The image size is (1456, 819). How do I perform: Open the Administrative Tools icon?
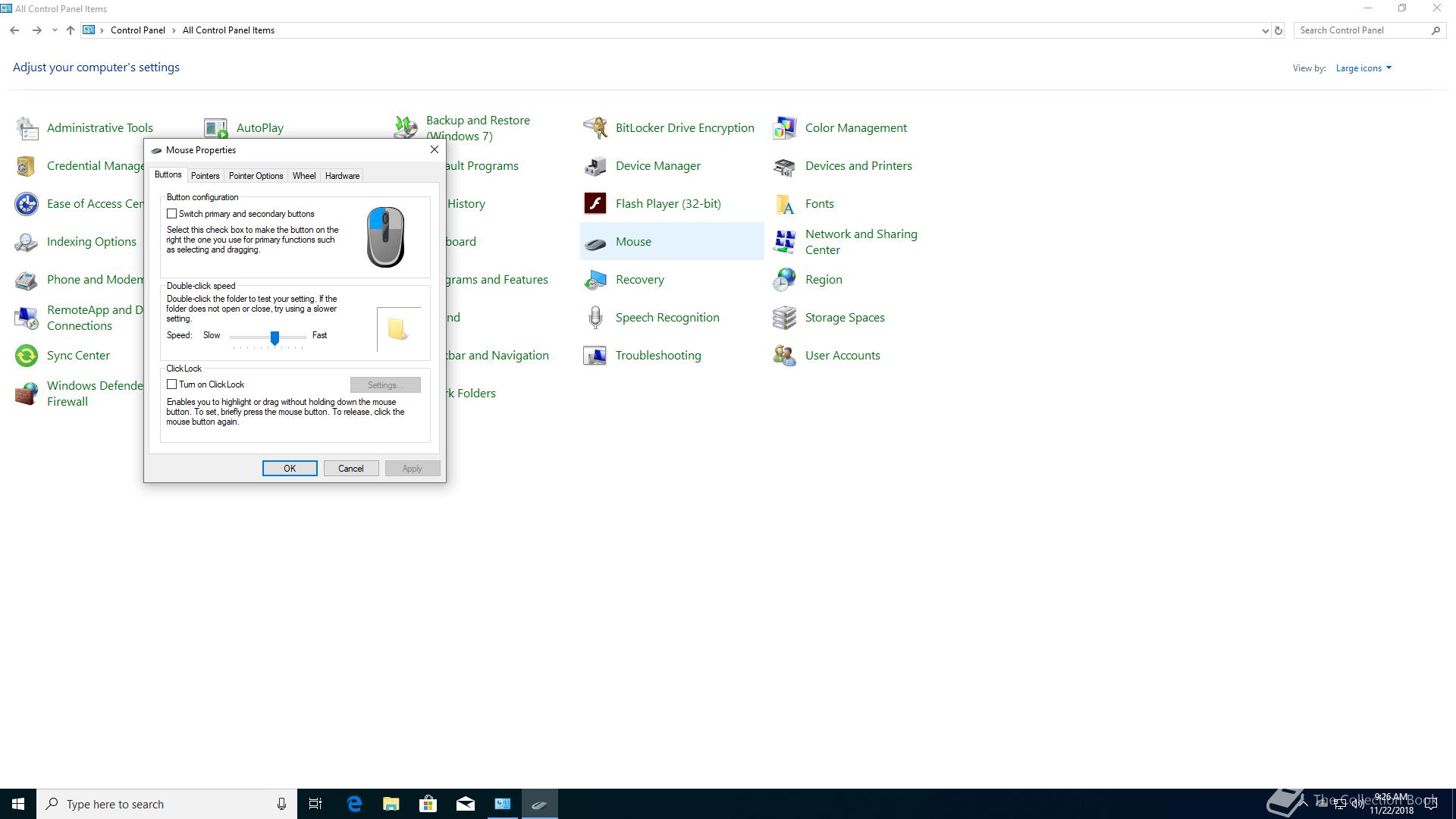coord(27,128)
